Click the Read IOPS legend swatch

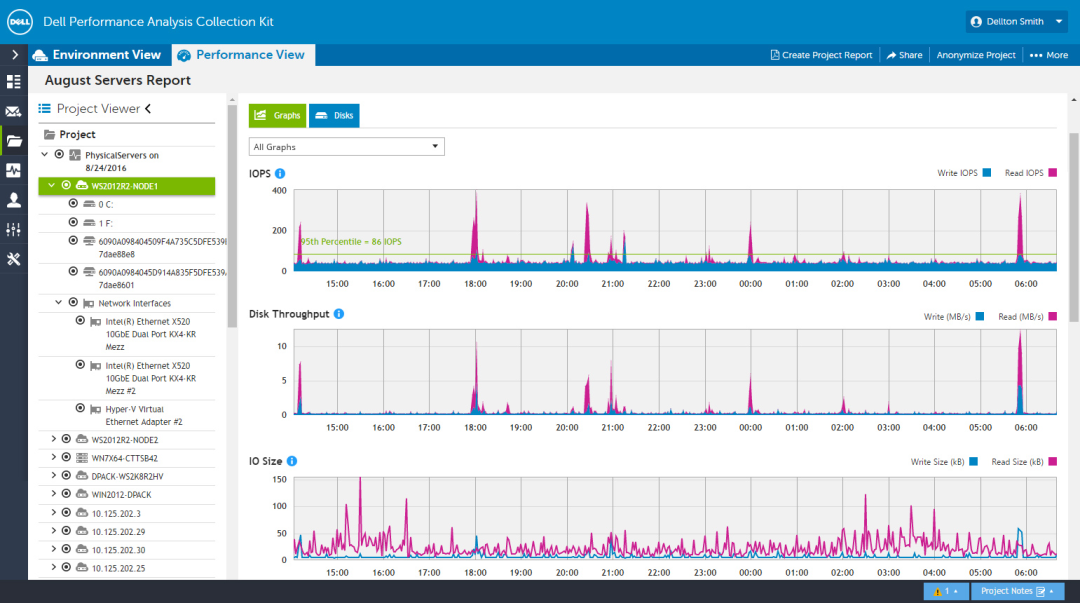coord(1052,173)
